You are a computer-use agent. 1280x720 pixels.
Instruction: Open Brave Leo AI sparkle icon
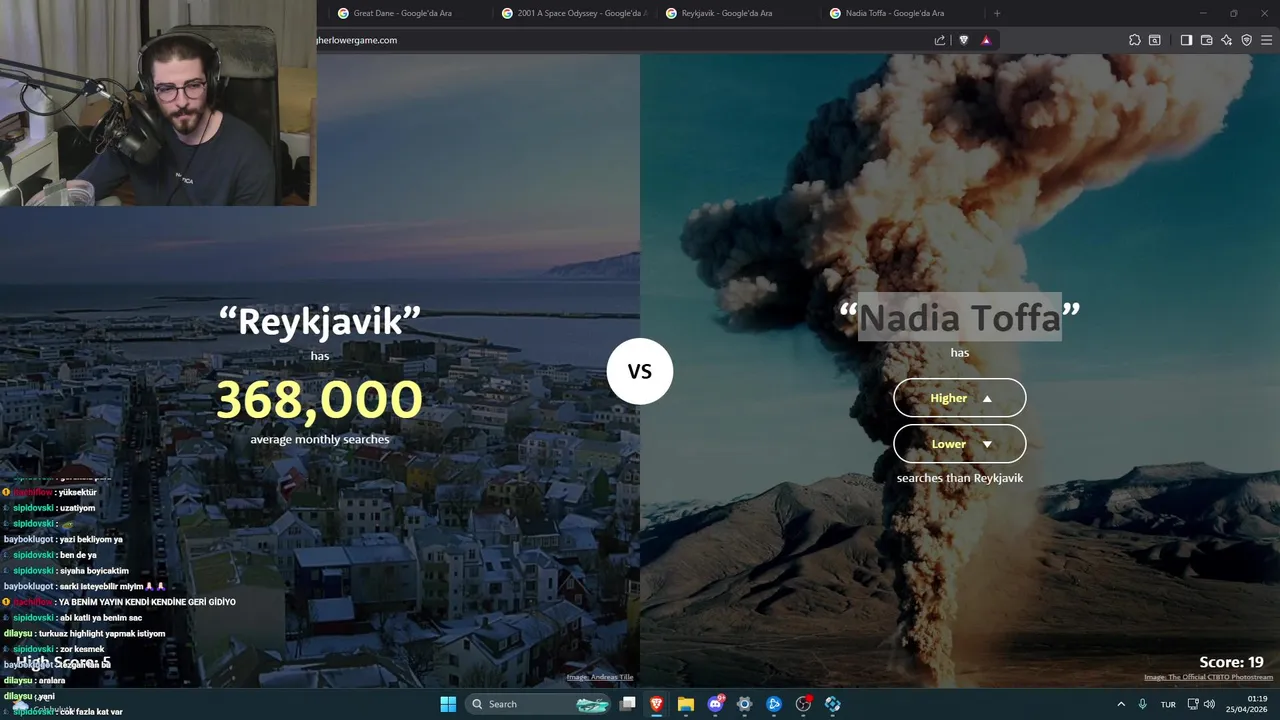tap(1227, 40)
